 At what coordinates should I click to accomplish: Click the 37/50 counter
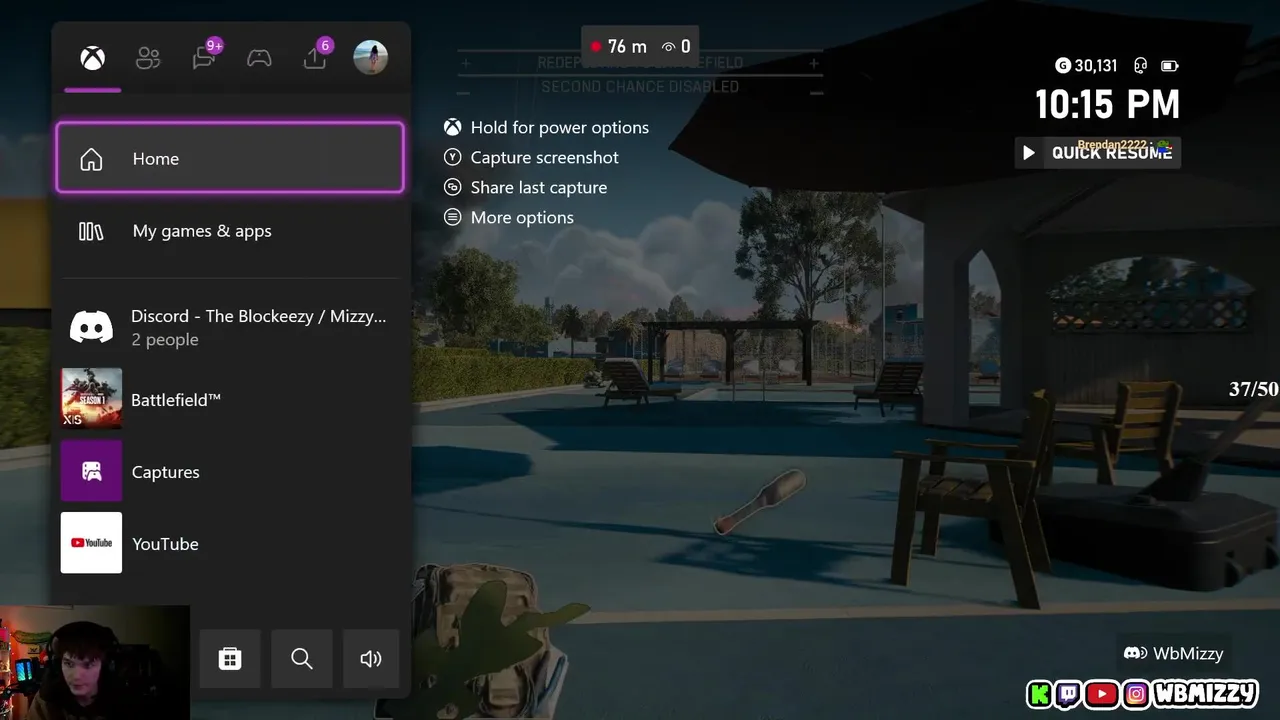(1254, 389)
